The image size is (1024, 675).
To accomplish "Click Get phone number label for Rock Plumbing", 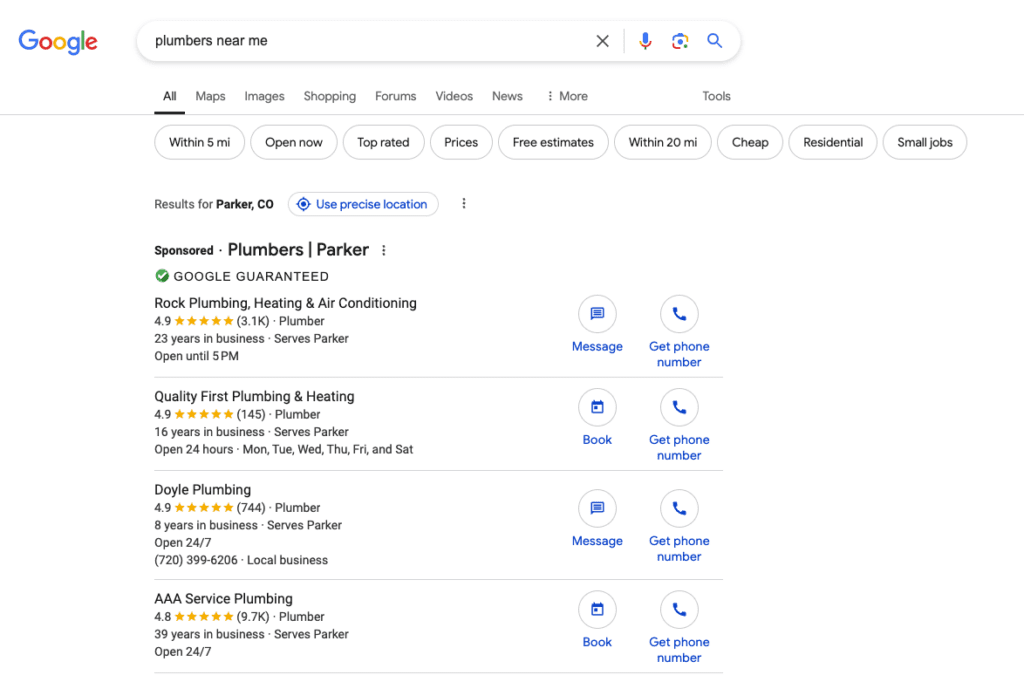I will click(x=679, y=354).
